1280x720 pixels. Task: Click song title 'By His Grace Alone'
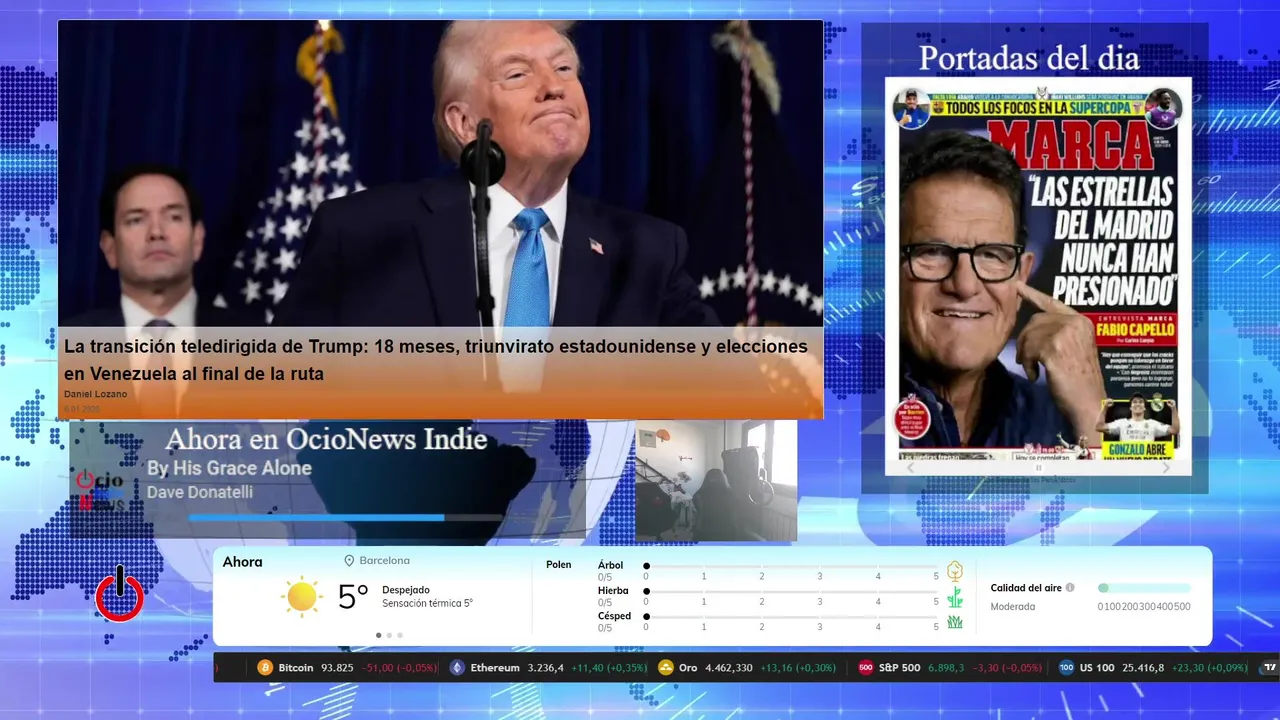tap(229, 468)
